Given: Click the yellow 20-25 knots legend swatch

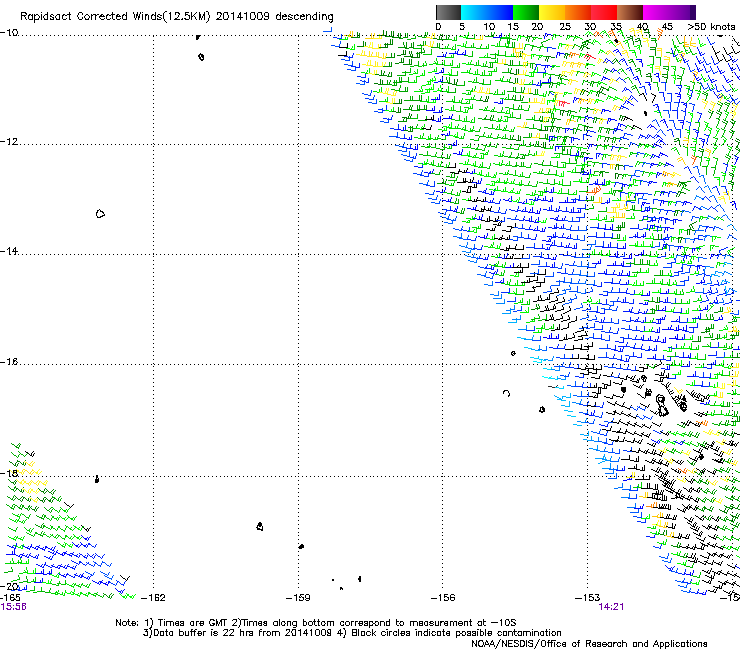Looking at the screenshot, I should 552,12.
